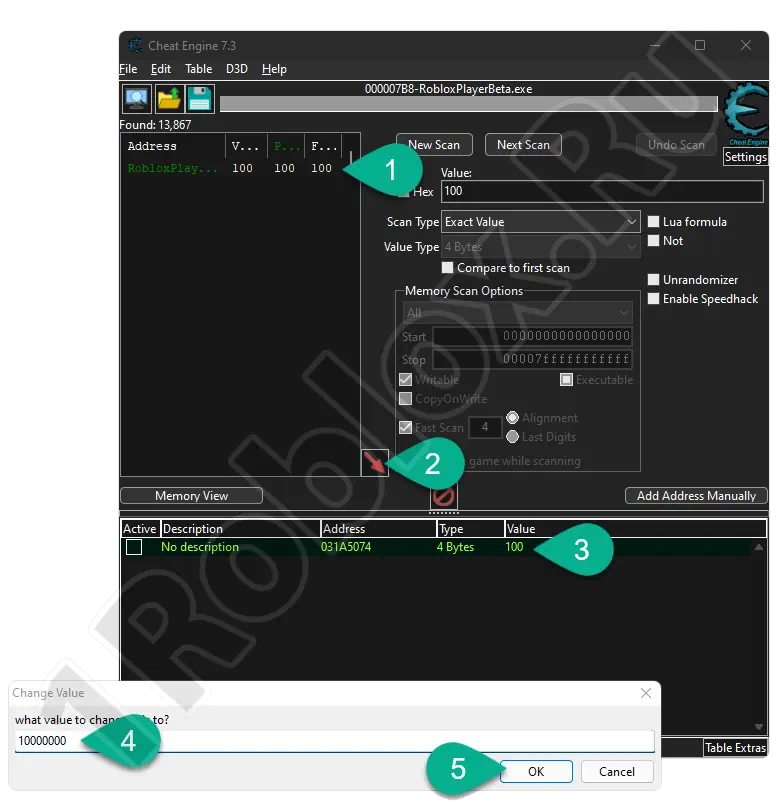Open the File menu
The height and width of the screenshot is (811, 781).
coord(128,69)
